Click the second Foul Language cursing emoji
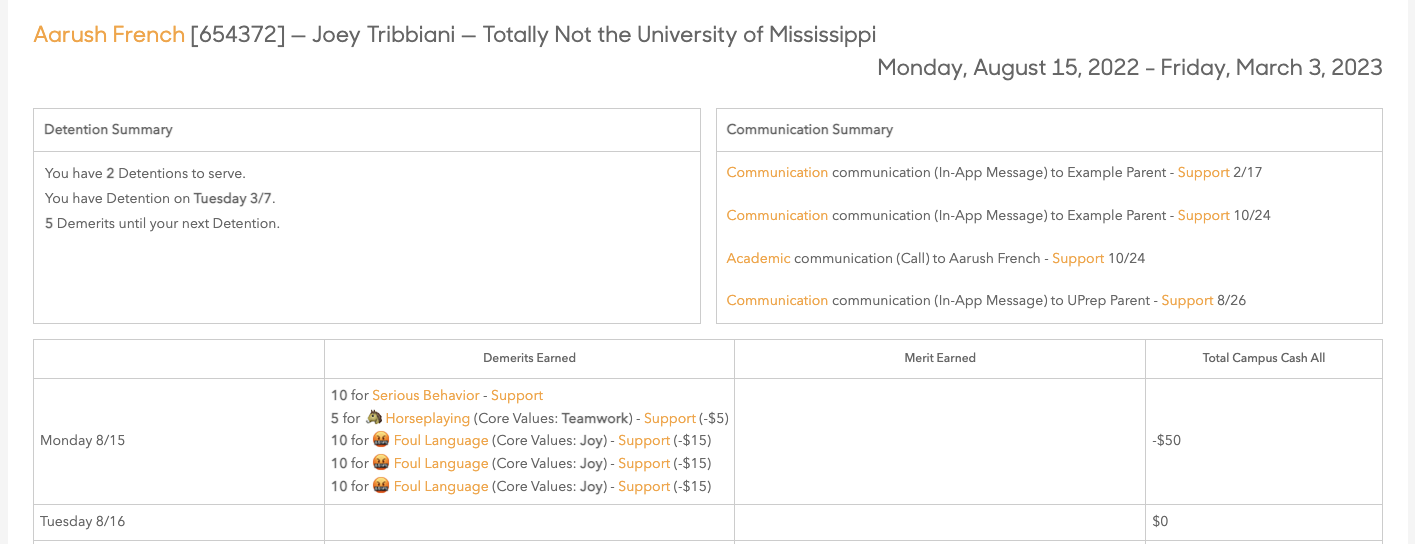1415x544 pixels. tap(381, 463)
